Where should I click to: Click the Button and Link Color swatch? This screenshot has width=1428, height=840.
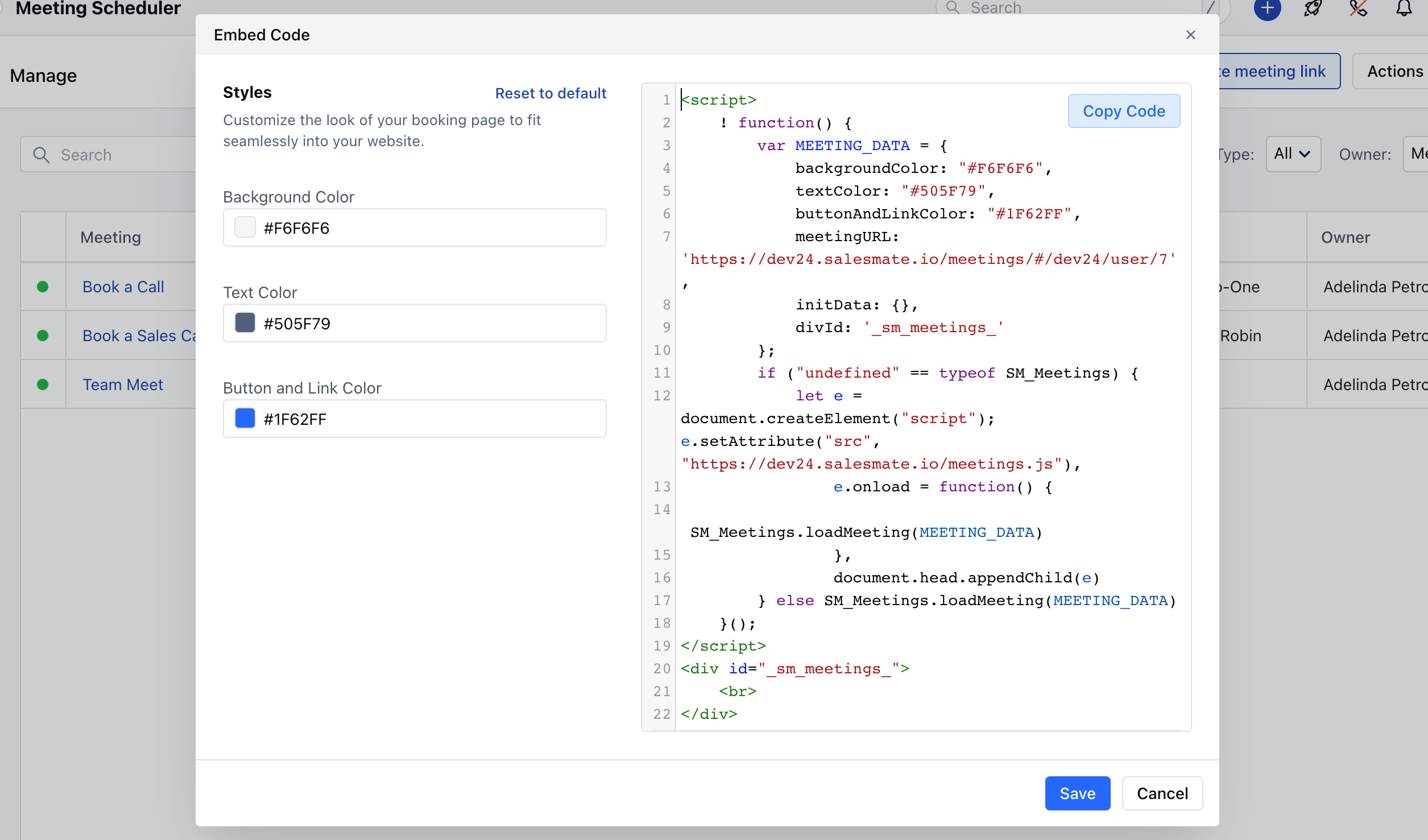245,419
